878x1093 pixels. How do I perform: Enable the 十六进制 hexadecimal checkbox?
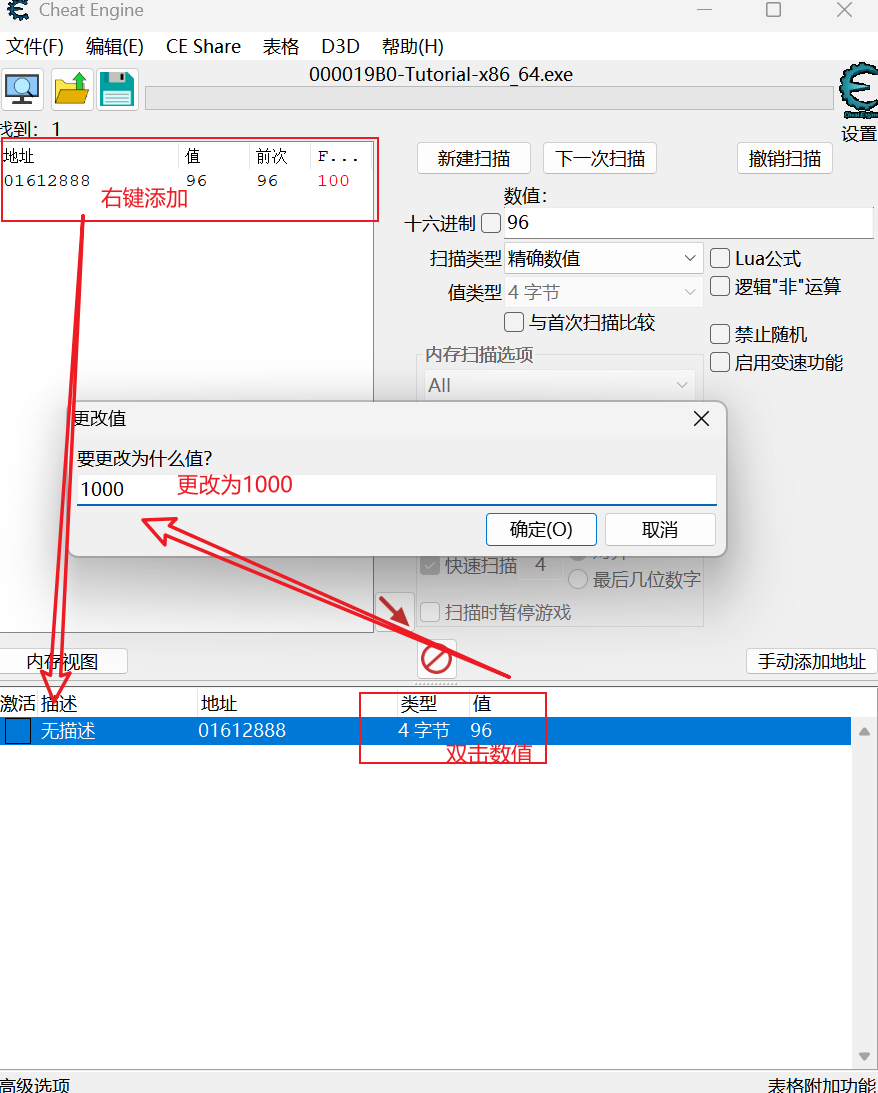click(489, 223)
